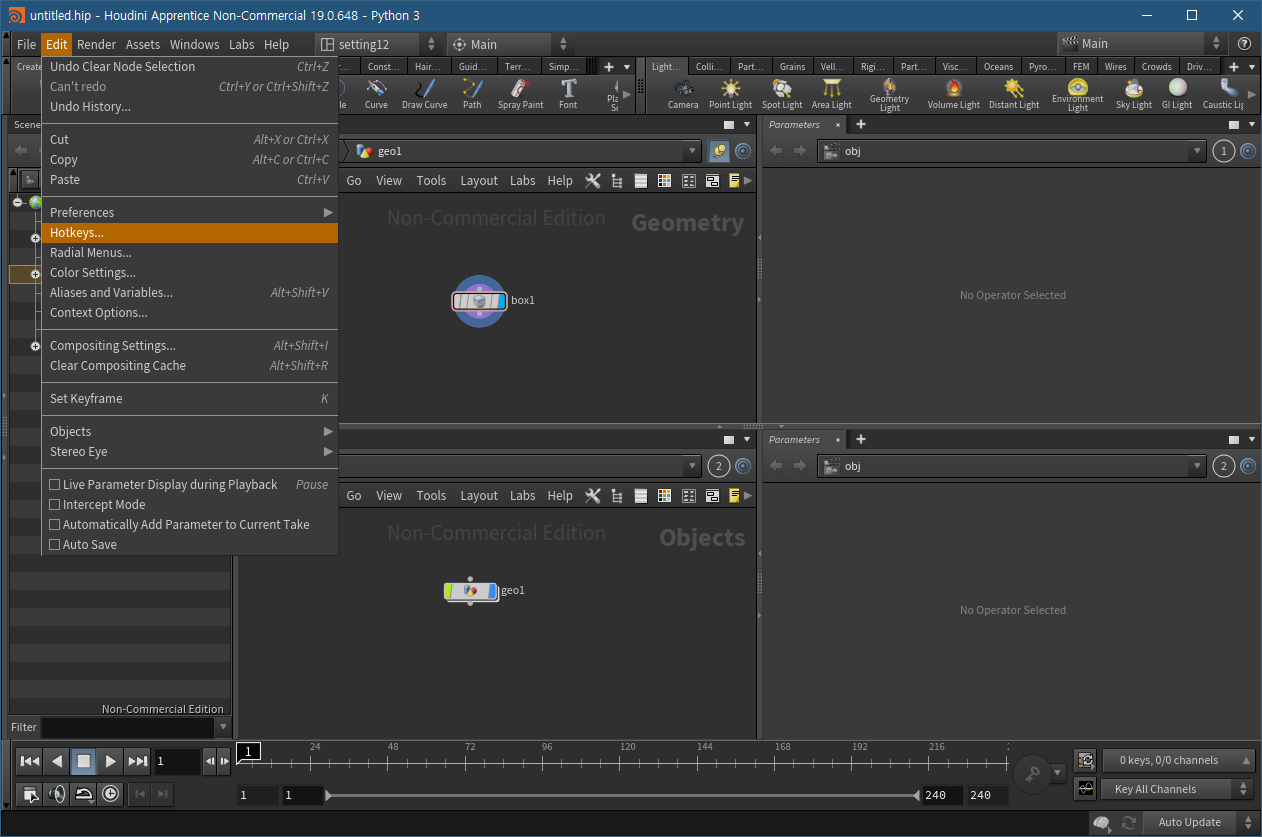Switch to the Crowds shelf tab
This screenshot has width=1262, height=837.
pyautogui.click(x=1156, y=67)
